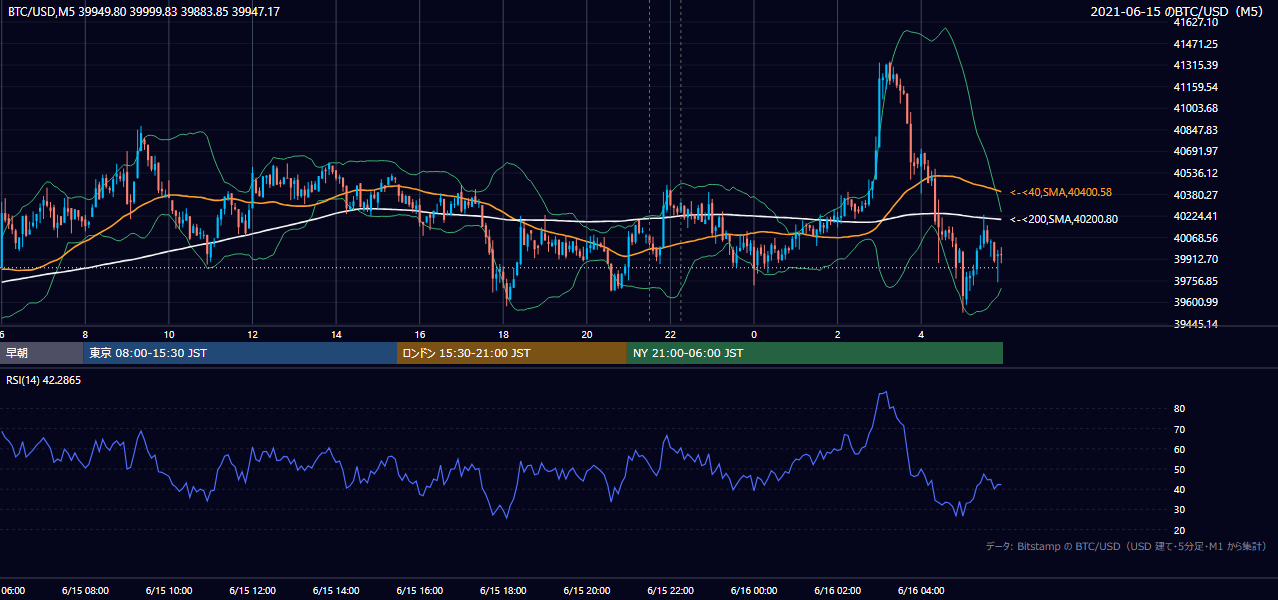1278x600 pixels.
Task: Click the RSI scale value 80
Action: point(1180,409)
